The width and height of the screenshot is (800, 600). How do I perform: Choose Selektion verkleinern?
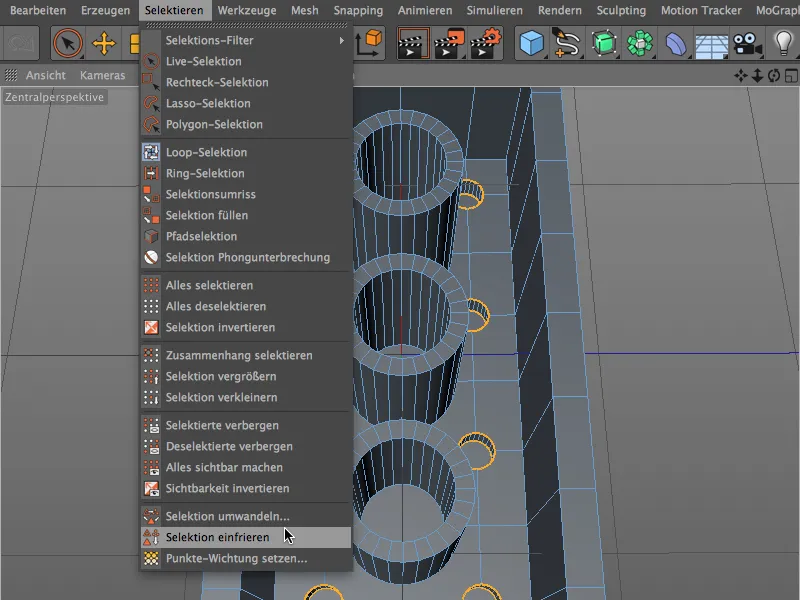246,397
